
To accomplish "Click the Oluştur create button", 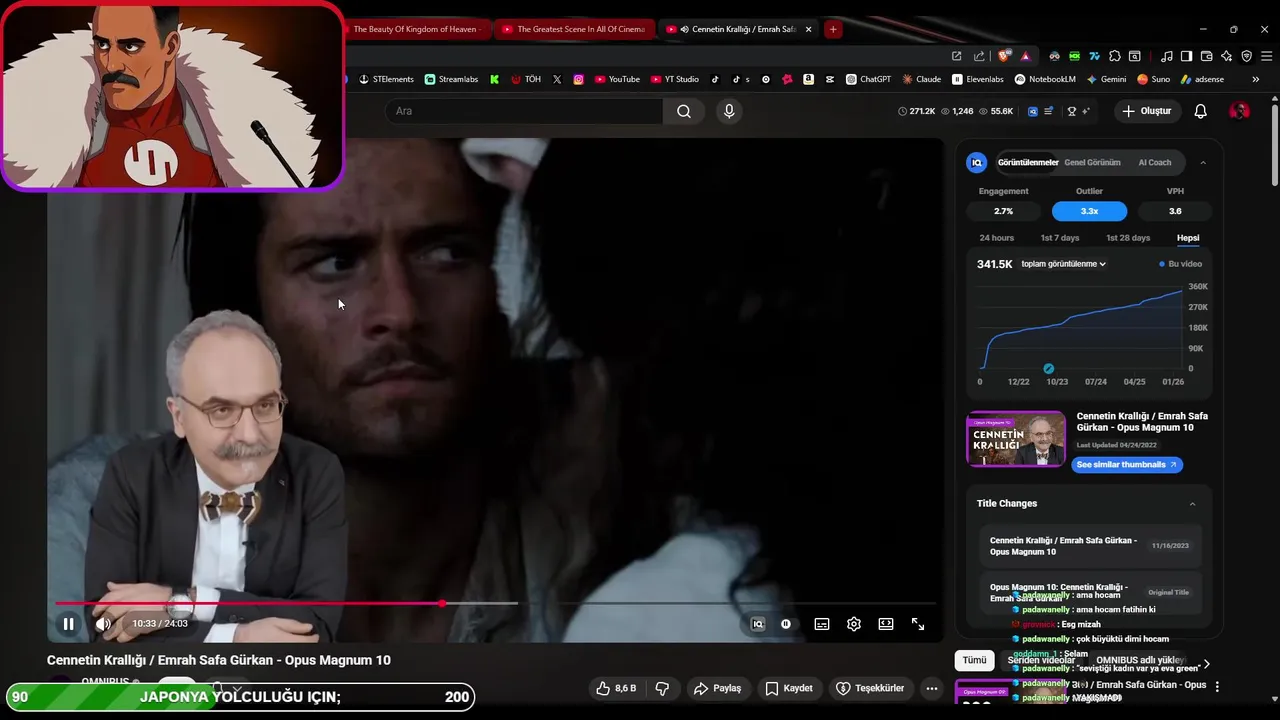I will tap(1146, 111).
